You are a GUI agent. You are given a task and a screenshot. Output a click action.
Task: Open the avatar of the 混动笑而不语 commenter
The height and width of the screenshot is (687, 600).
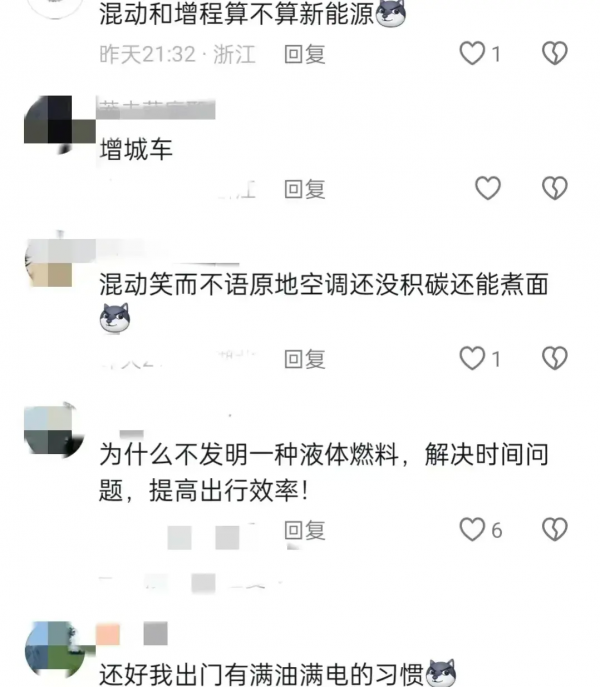pyautogui.click(x=54, y=260)
